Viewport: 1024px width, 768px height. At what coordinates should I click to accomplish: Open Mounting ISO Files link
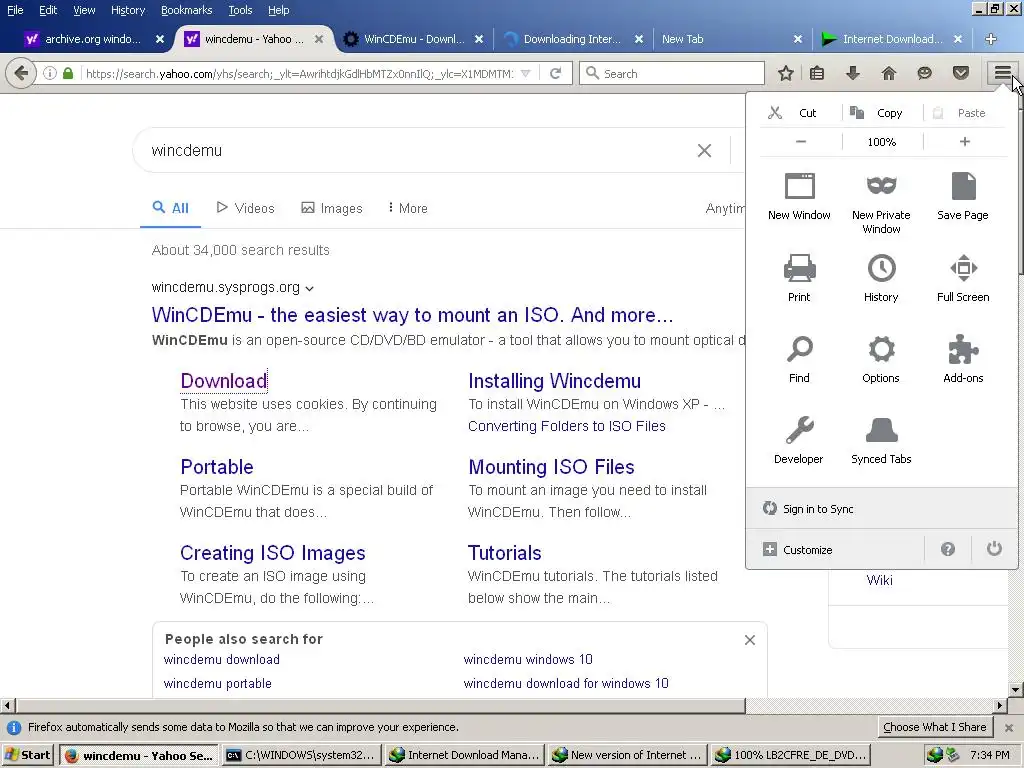[x=551, y=467]
